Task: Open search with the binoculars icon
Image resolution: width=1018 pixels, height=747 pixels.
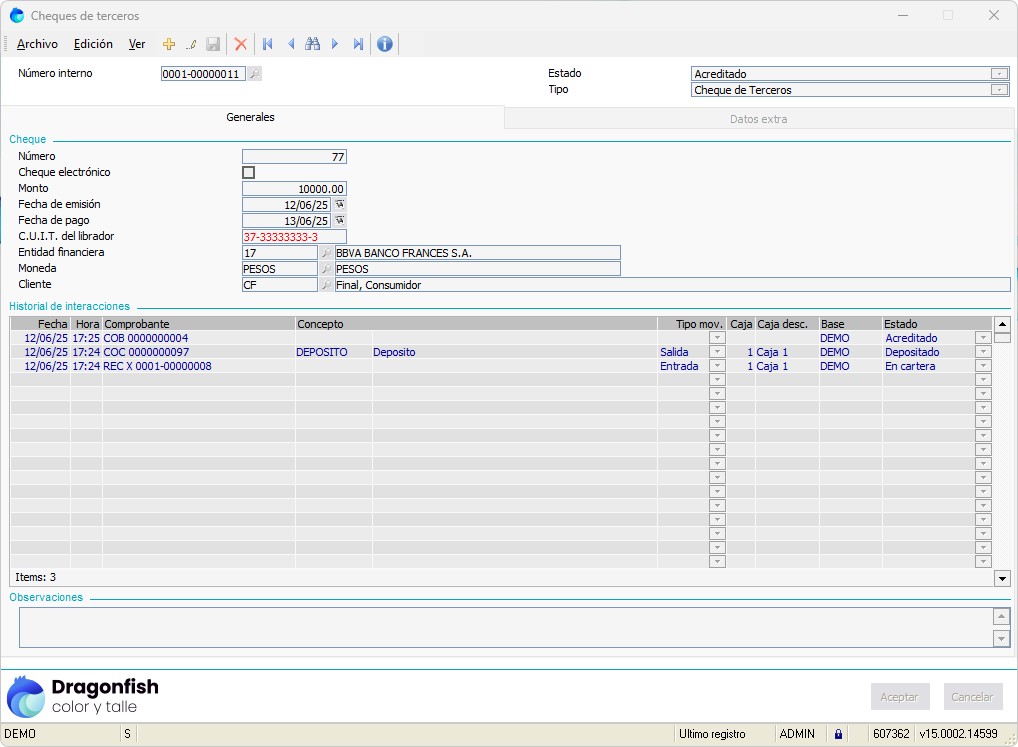Action: [x=312, y=44]
